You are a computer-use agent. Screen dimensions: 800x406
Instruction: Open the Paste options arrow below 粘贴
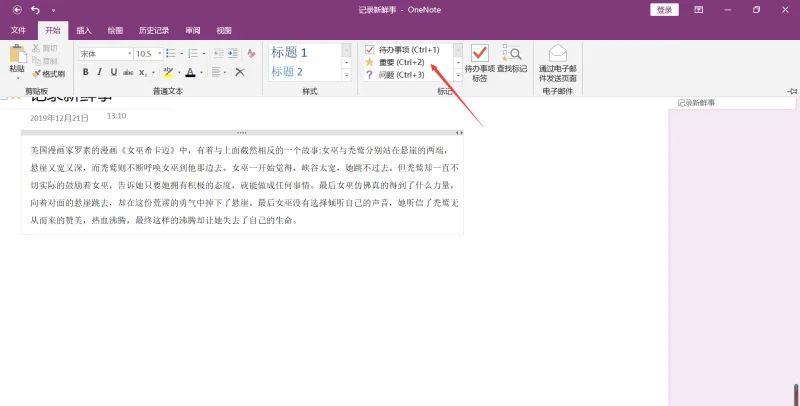[17, 78]
